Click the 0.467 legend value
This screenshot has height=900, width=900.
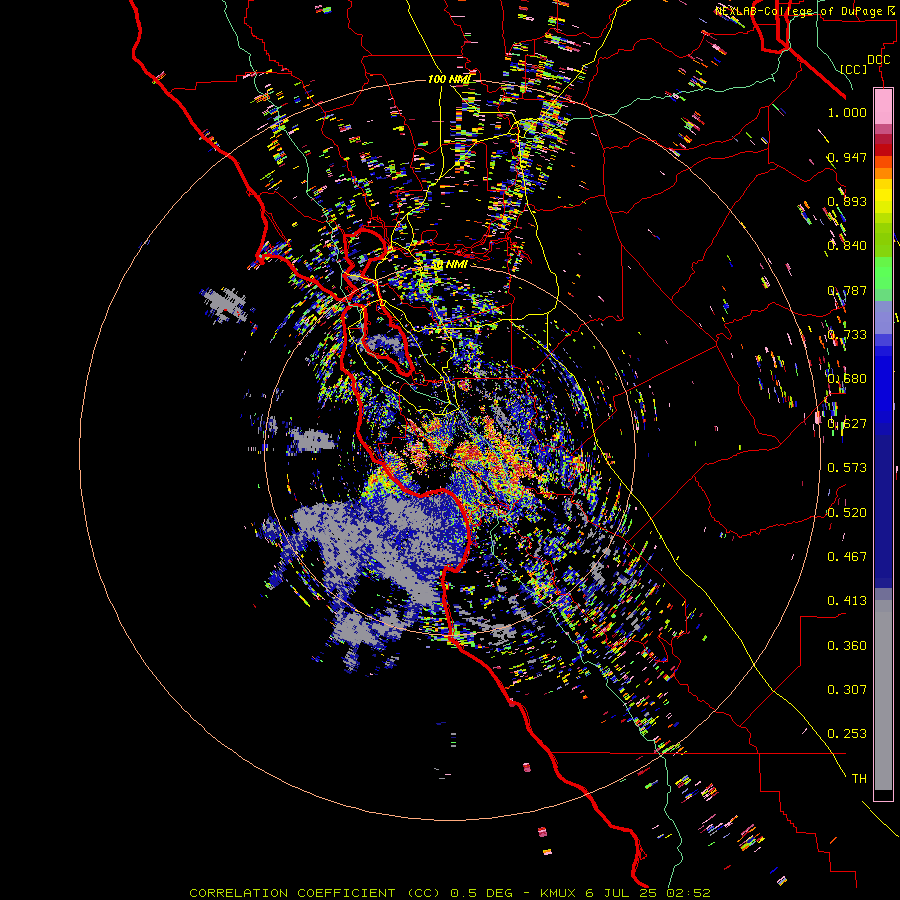847,557
